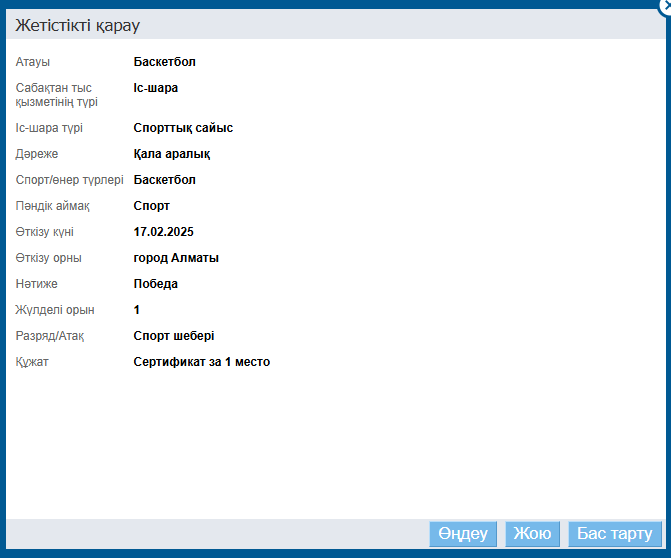
Task: Click the Өңдеу (Edit) button
Action: pos(463,534)
